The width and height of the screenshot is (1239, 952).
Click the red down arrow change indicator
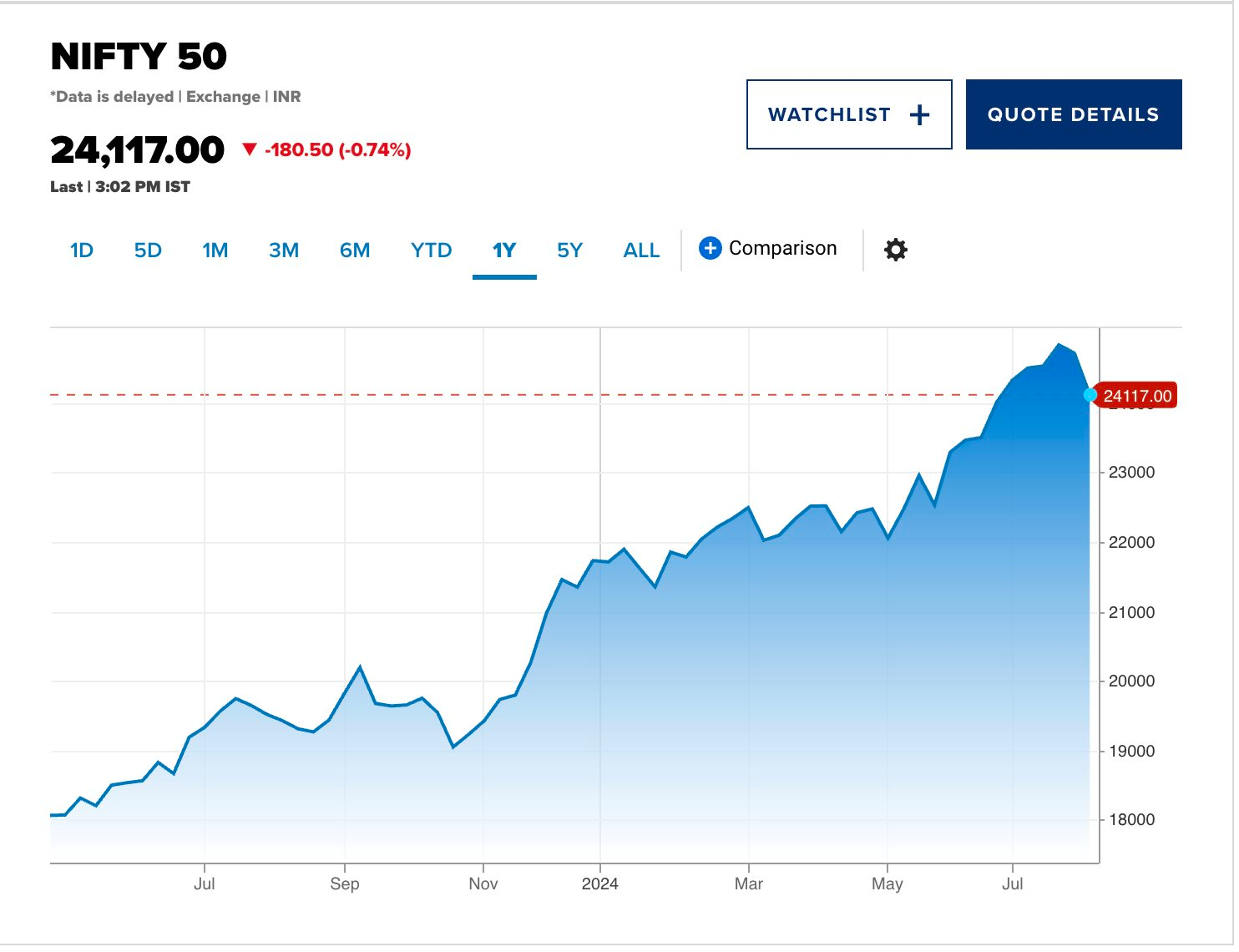tap(249, 149)
